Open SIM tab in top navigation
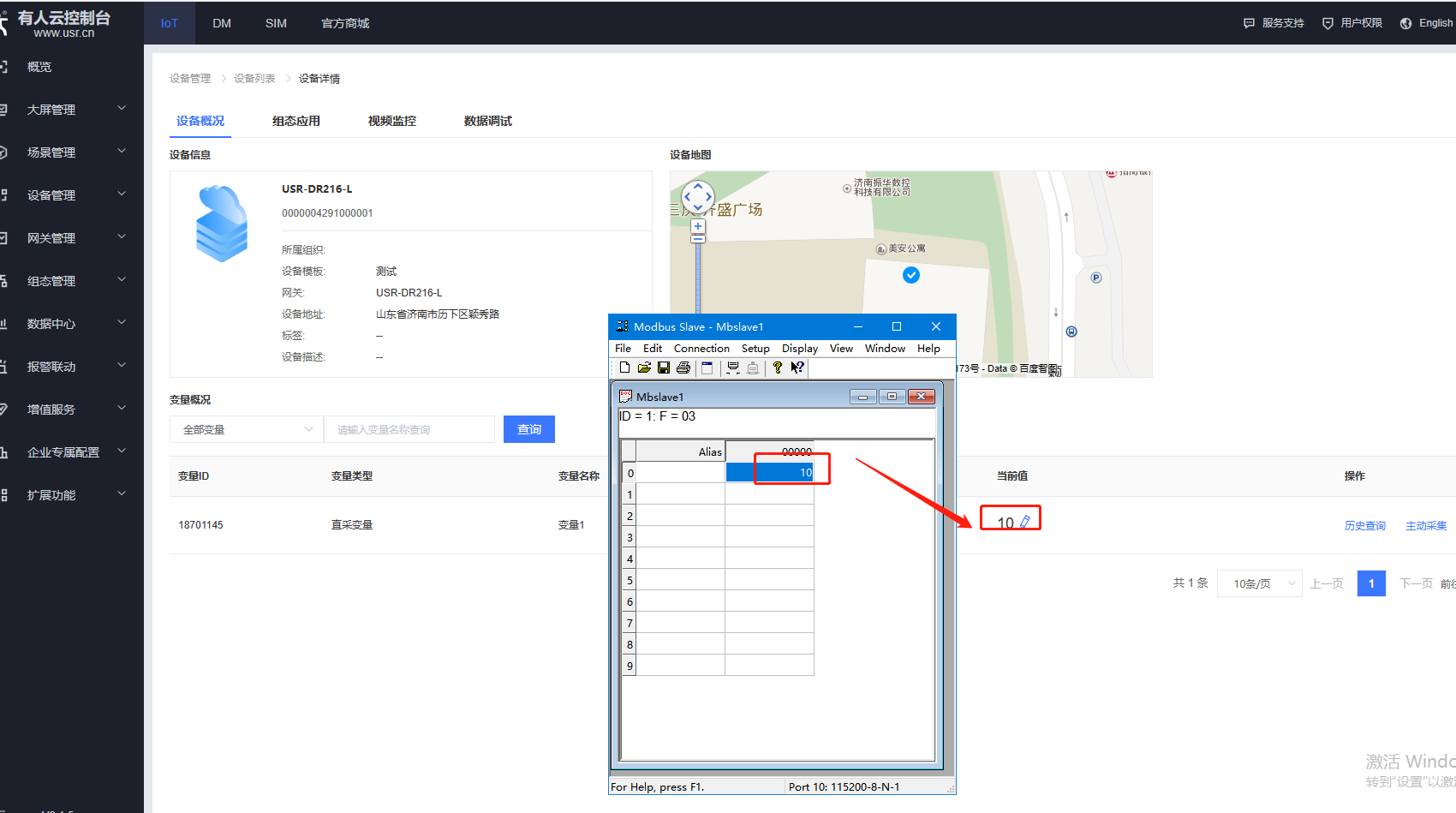Image resolution: width=1456 pixels, height=813 pixels. [x=276, y=23]
